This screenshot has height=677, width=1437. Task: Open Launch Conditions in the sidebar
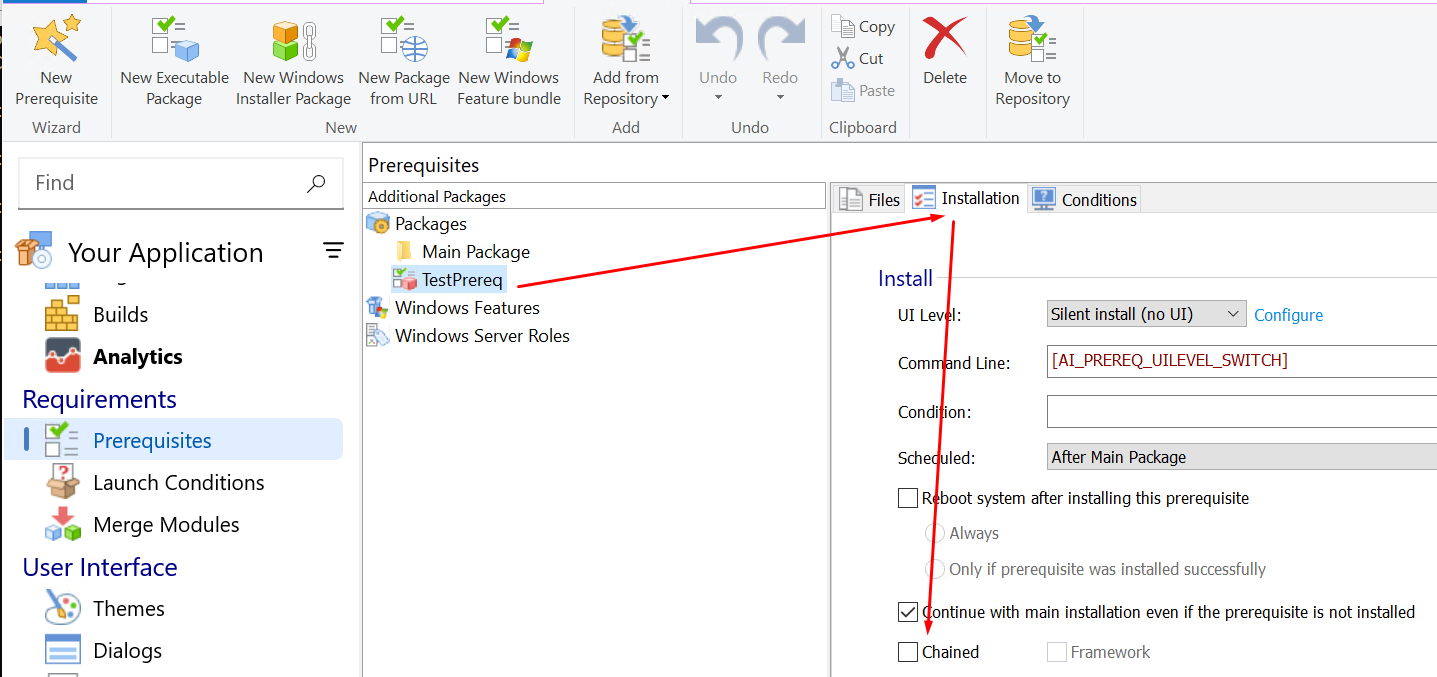click(x=178, y=483)
